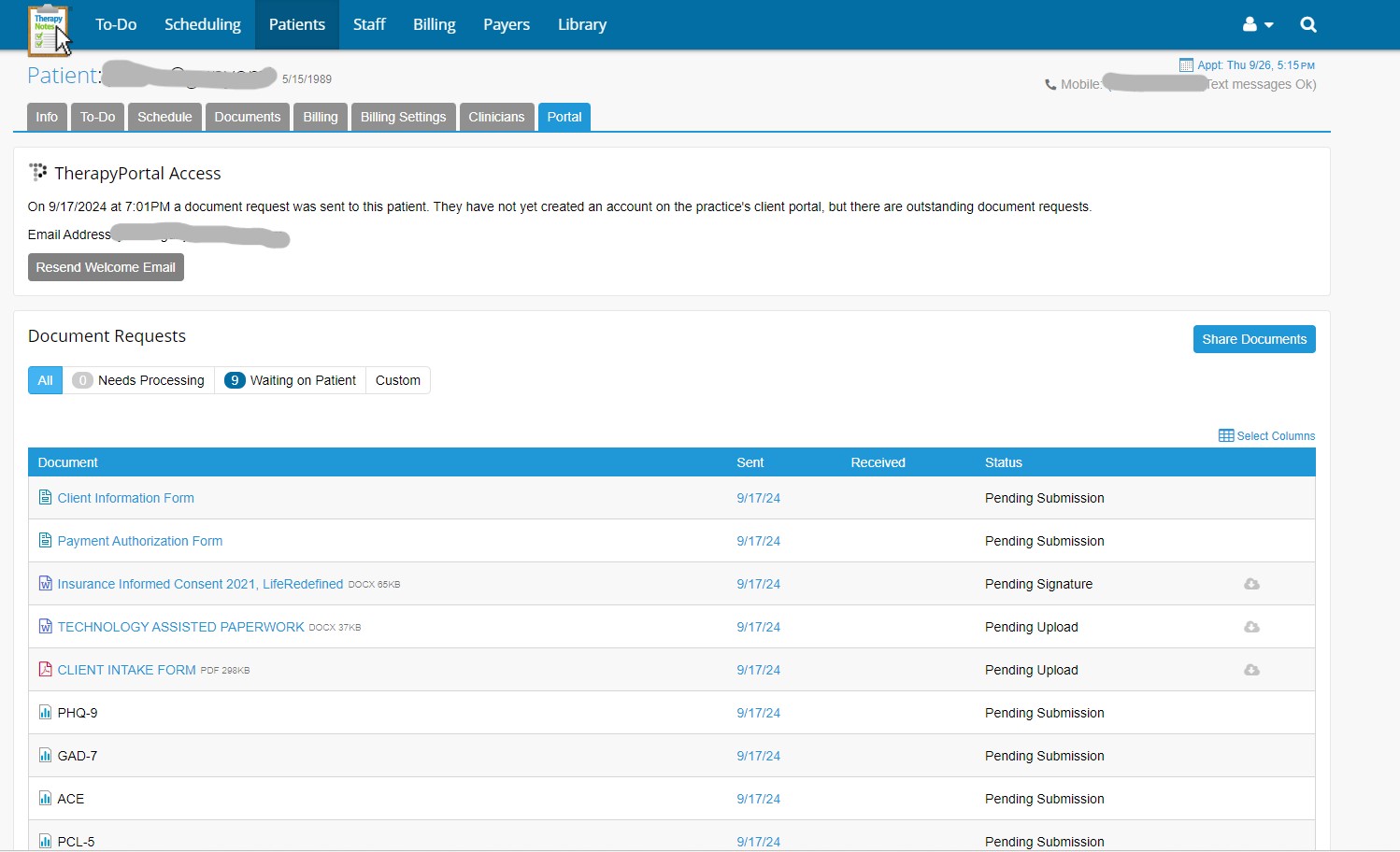Viewport: 1400px width, 852px height.
Task: Open the CLIENT INTAKE FORM document
Action: [127, 670]
